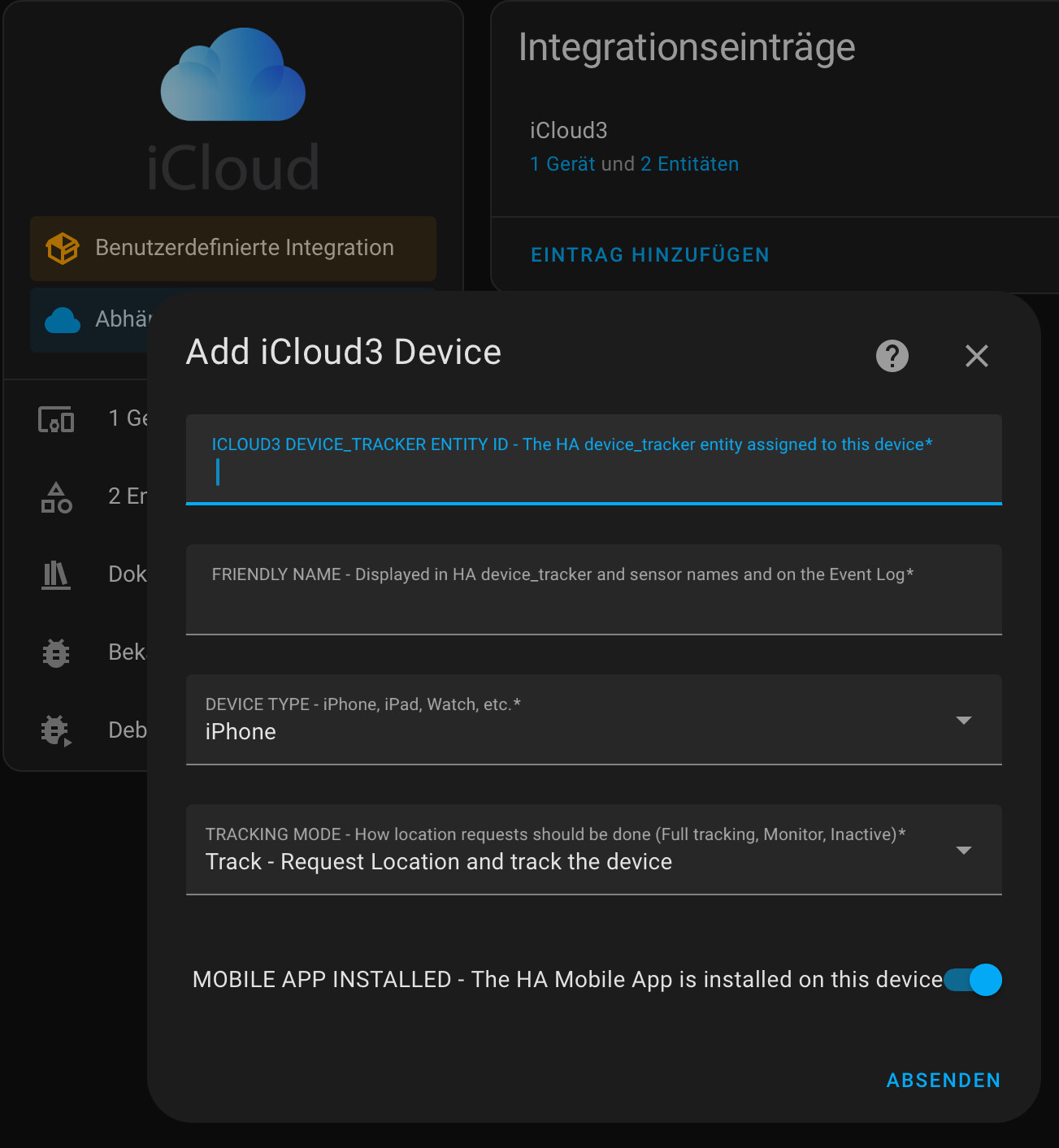Click EINTRAG HINZUFÜGEN to add entry
1059x1148 pixels.
[649, 254]
